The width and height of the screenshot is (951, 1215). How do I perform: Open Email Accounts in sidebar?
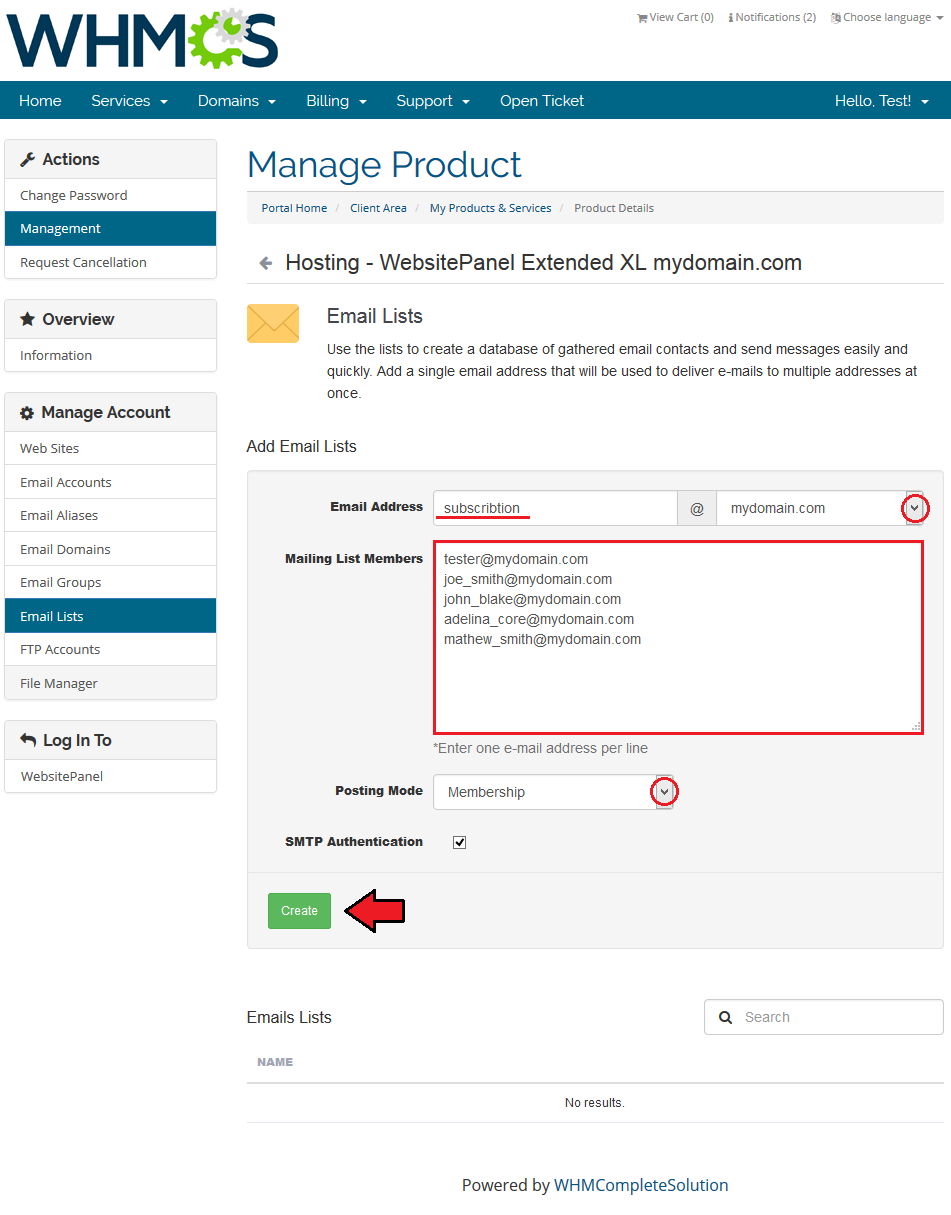[x=111, y=482]
